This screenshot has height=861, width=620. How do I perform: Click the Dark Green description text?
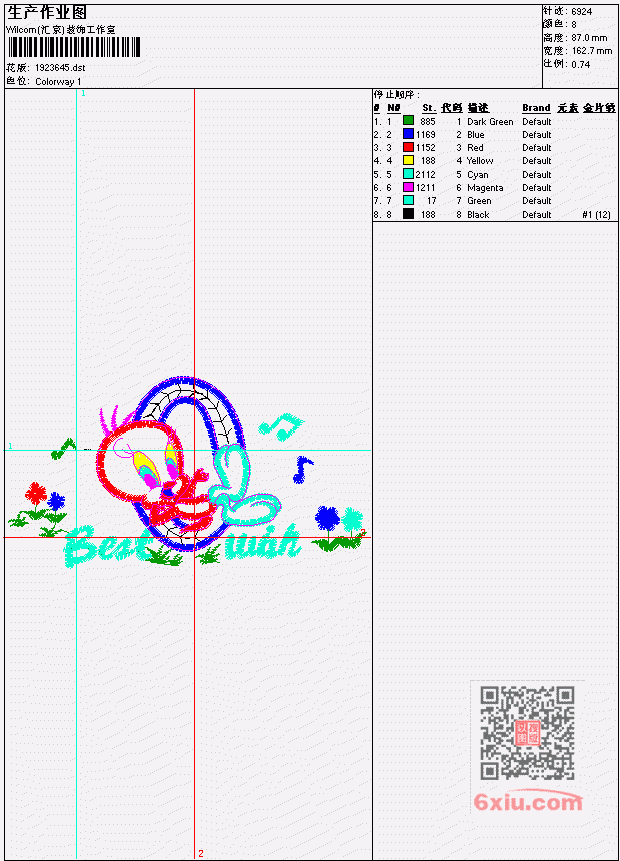(x=490, y=121)
